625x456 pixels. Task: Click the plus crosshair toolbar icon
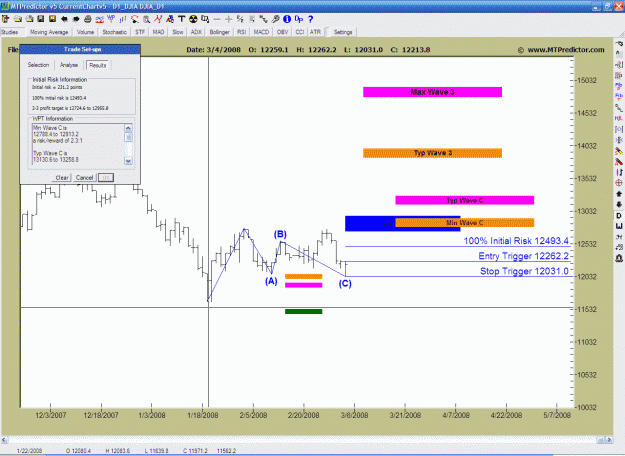(229, 19)
